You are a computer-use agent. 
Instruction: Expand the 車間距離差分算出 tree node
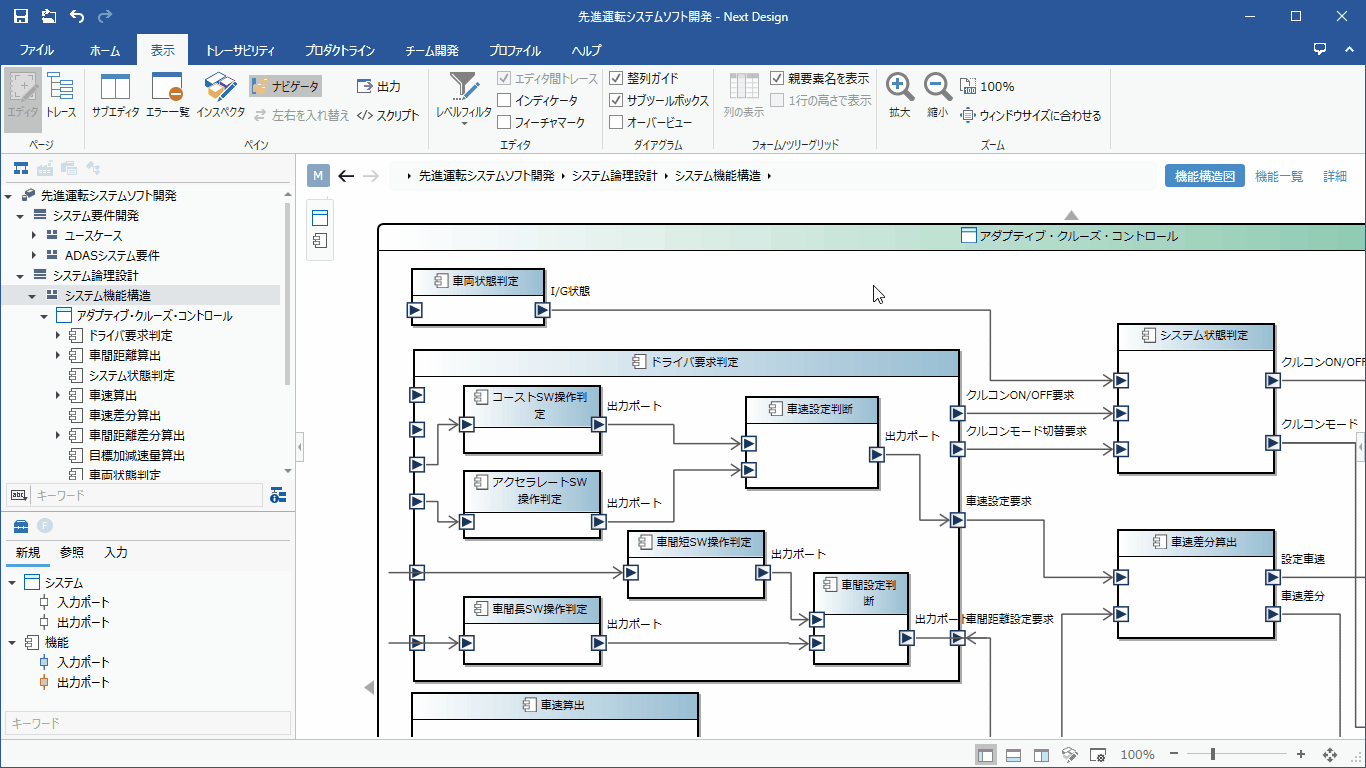(x=58, y=436)
